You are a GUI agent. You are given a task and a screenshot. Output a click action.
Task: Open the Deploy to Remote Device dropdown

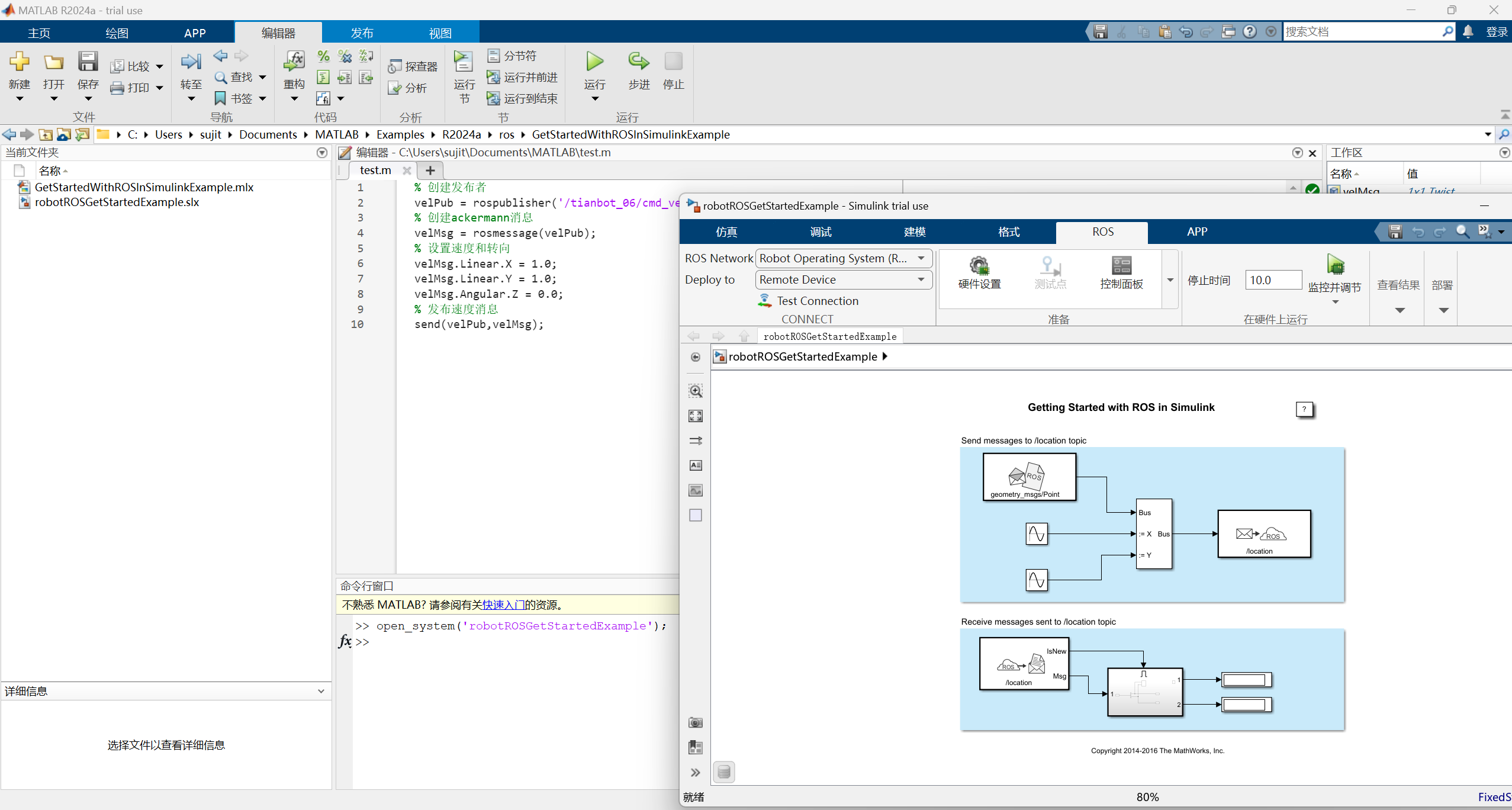[x=844, y=279]
